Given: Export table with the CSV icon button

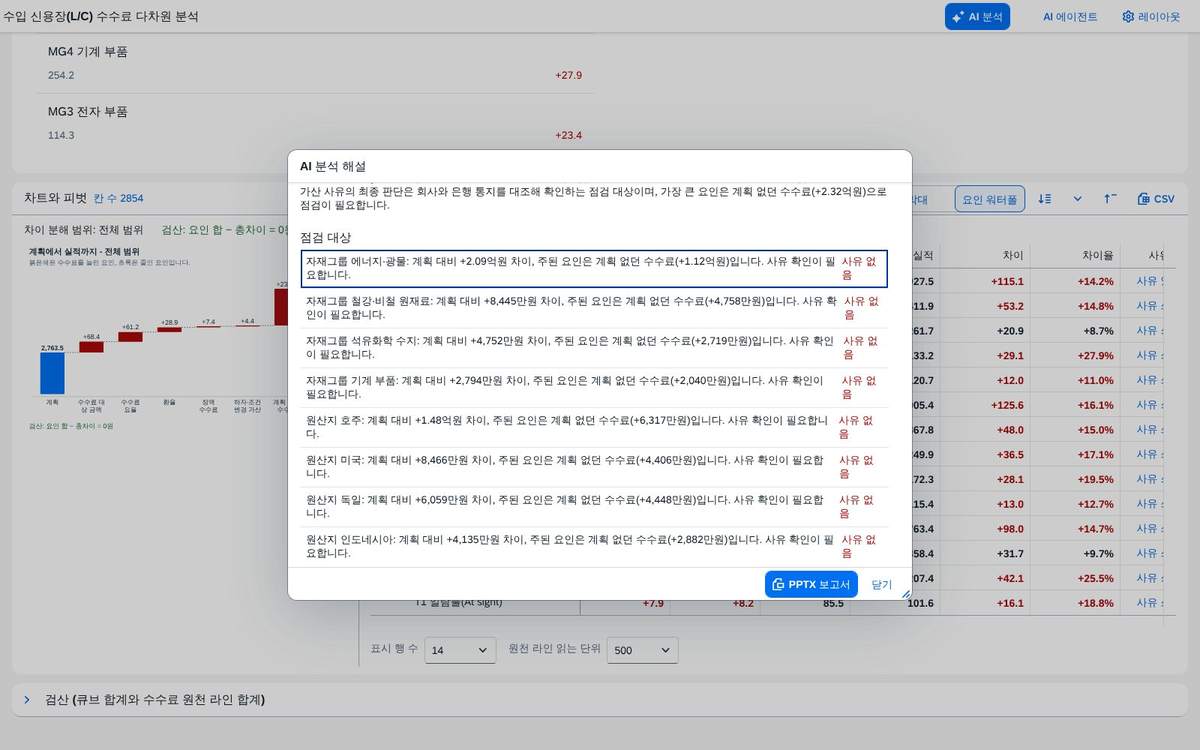Looking at the screenshot, I should pos(1156,199).
